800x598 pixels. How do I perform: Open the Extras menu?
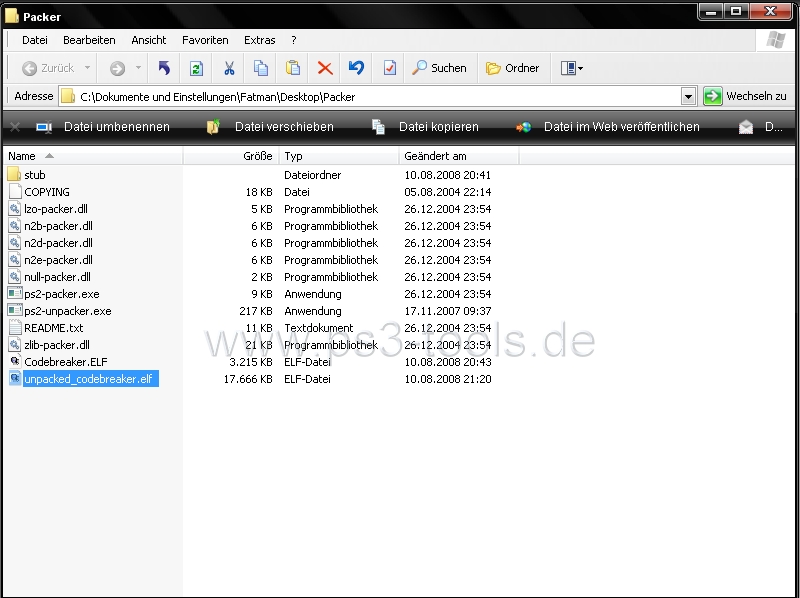260,40
